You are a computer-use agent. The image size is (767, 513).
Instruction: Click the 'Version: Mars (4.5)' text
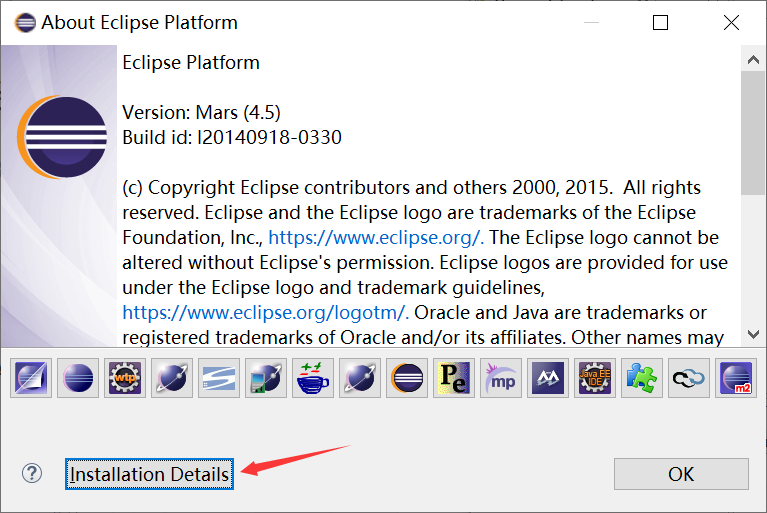click(201, 113)
